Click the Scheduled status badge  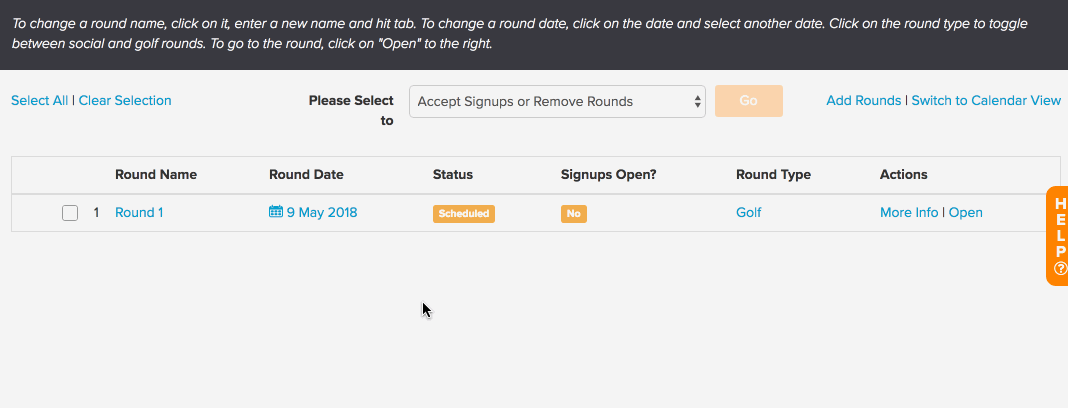pos(464,213)
